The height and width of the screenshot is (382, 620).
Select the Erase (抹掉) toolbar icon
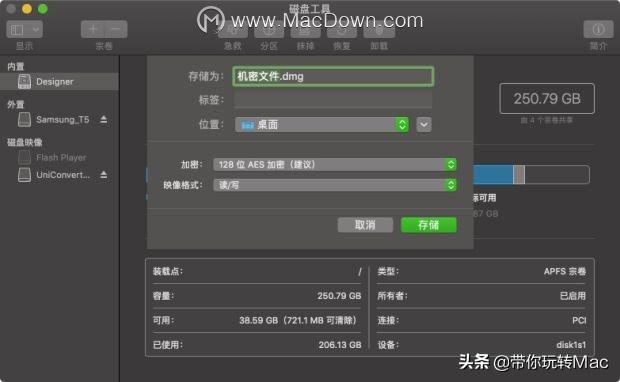pyautogui.click(x=305, y=31)
